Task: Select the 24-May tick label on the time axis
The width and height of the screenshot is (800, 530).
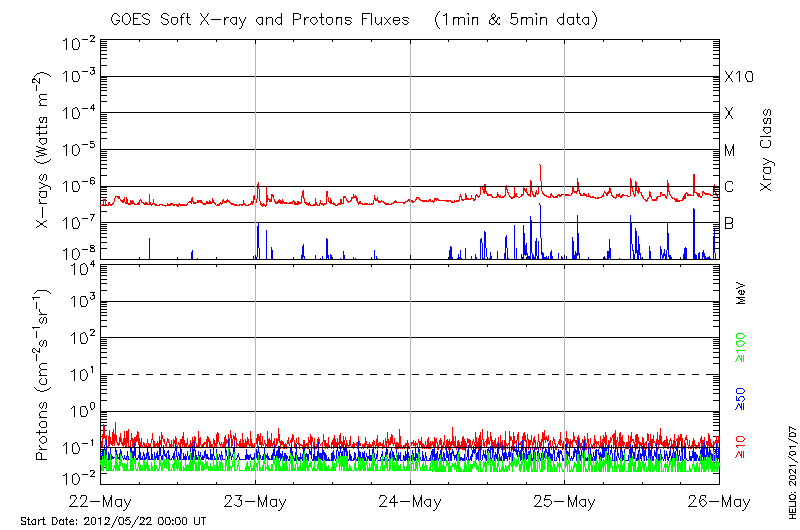Action: 410,501
